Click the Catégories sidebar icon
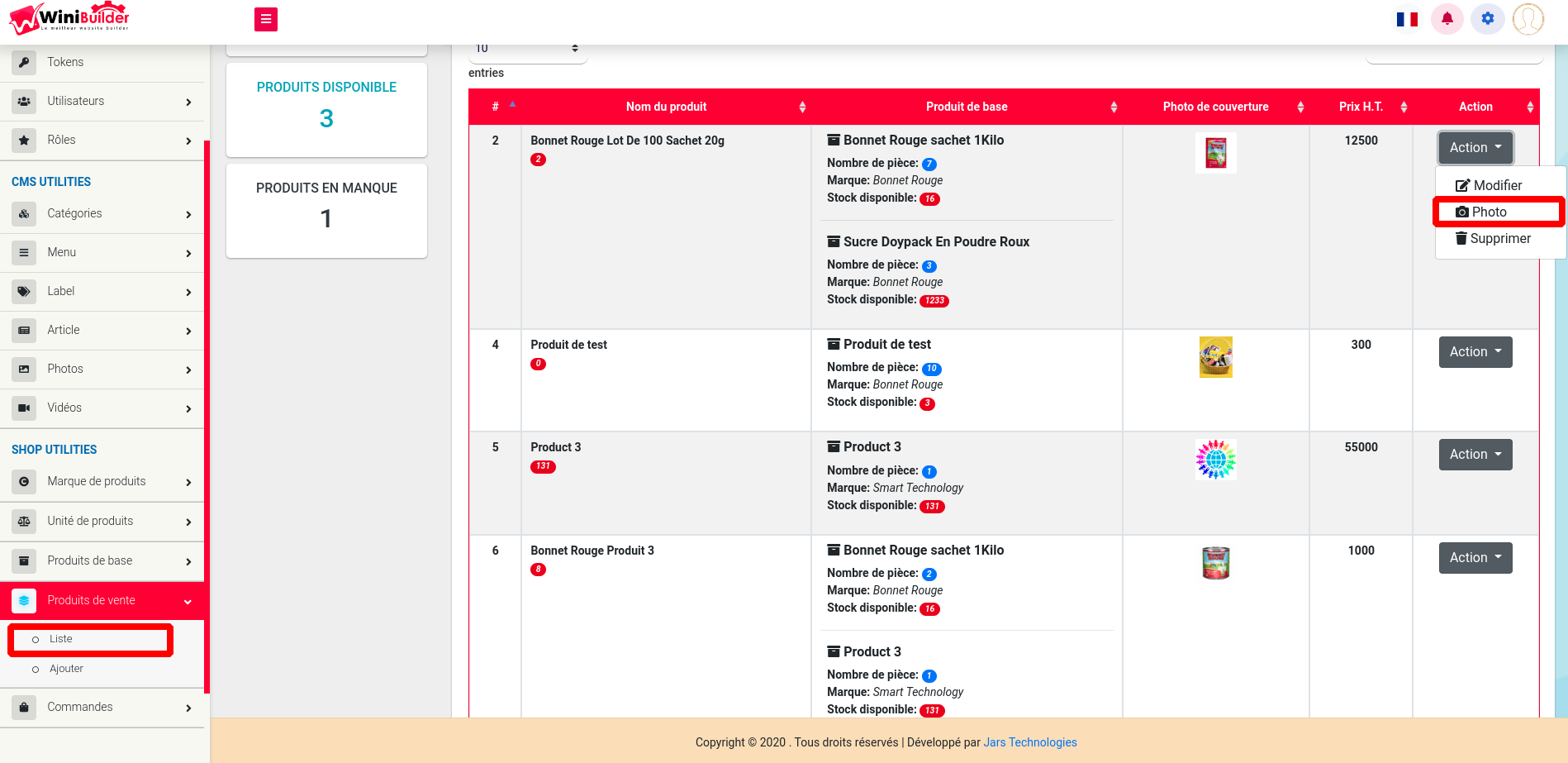 click(x=24, y=213)
